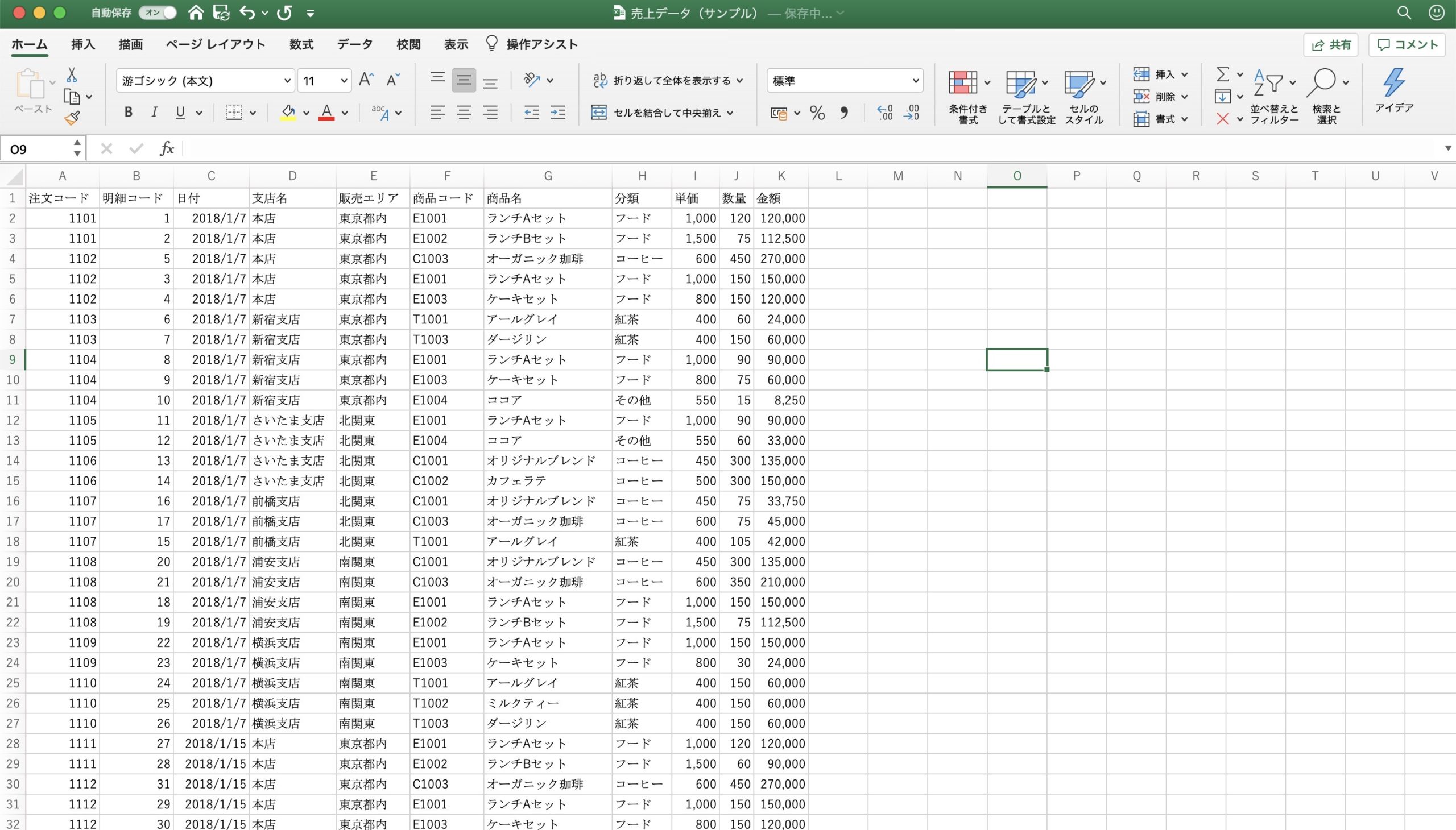The height and width of the screenshot is (830, 1456).
Task: Toggle Bold formatting
Action: pyautogui.click(x=129, y=113)
